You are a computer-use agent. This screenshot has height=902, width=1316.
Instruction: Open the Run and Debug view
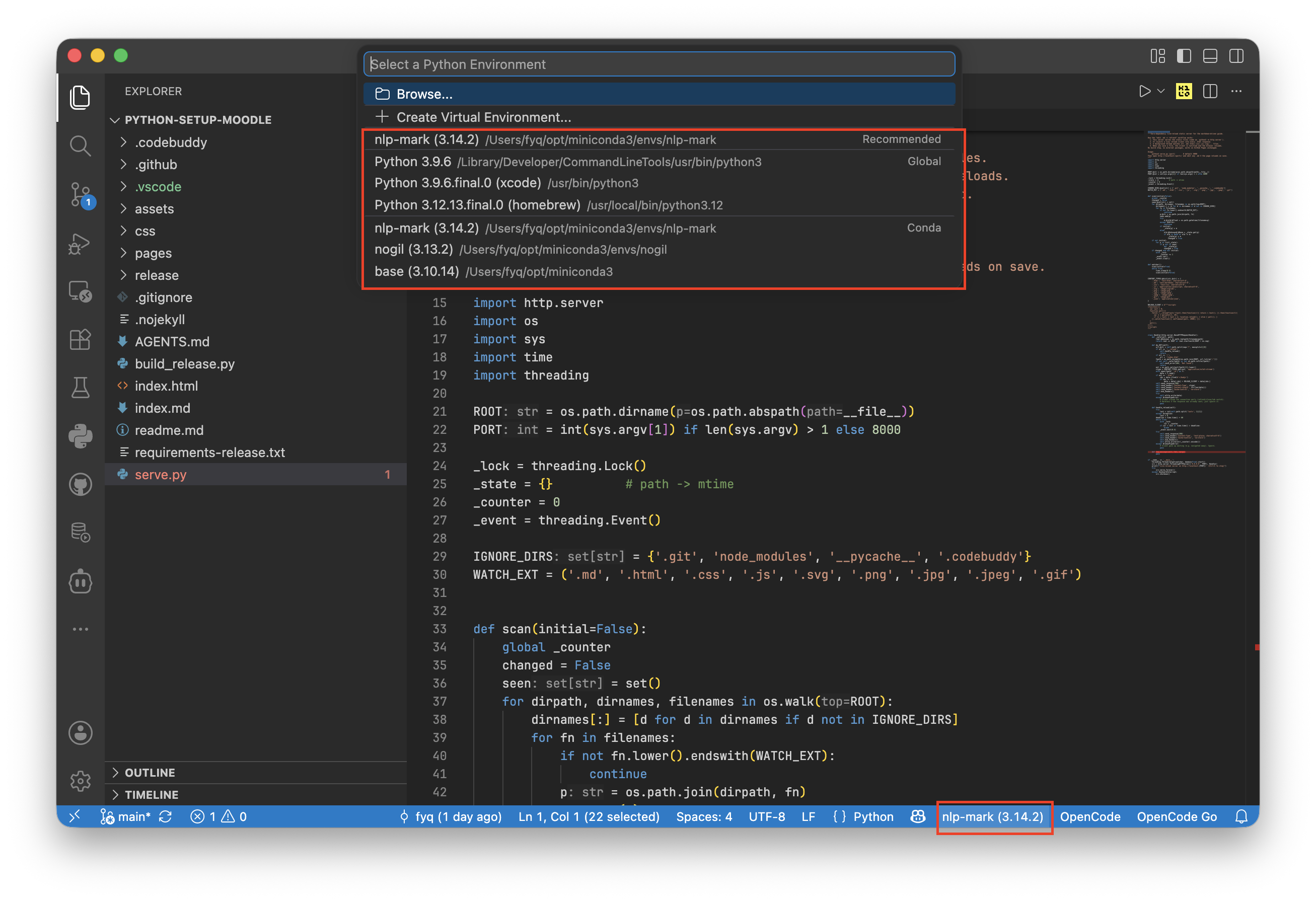click(x=80, y=244)
